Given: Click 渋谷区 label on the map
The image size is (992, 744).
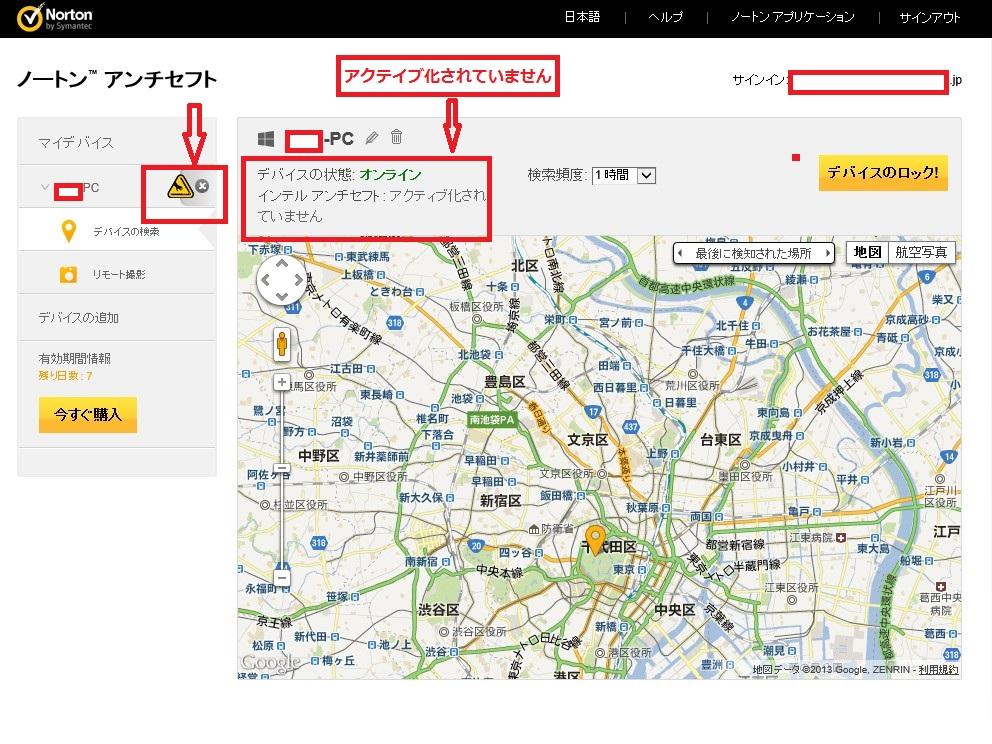Looking at the screenshot, I should (438, 610).
